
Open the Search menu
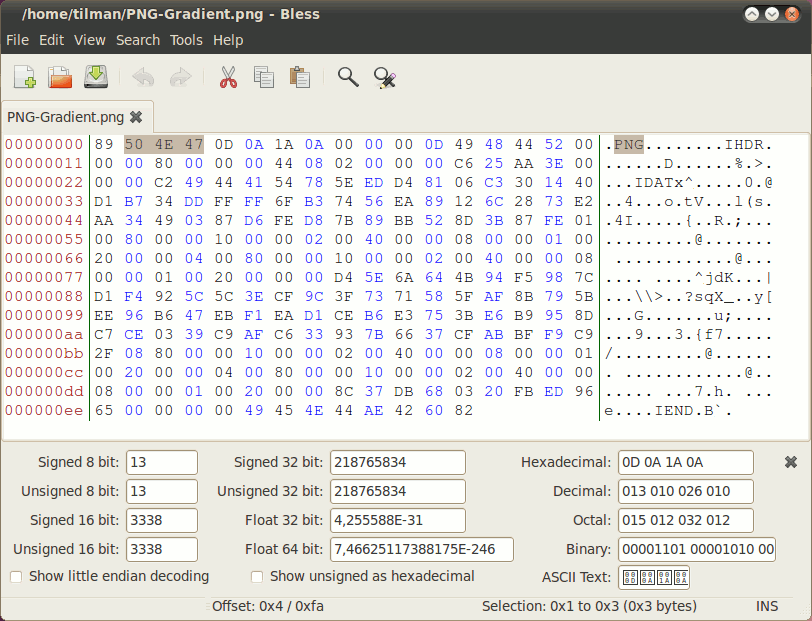tap(138, 40)
